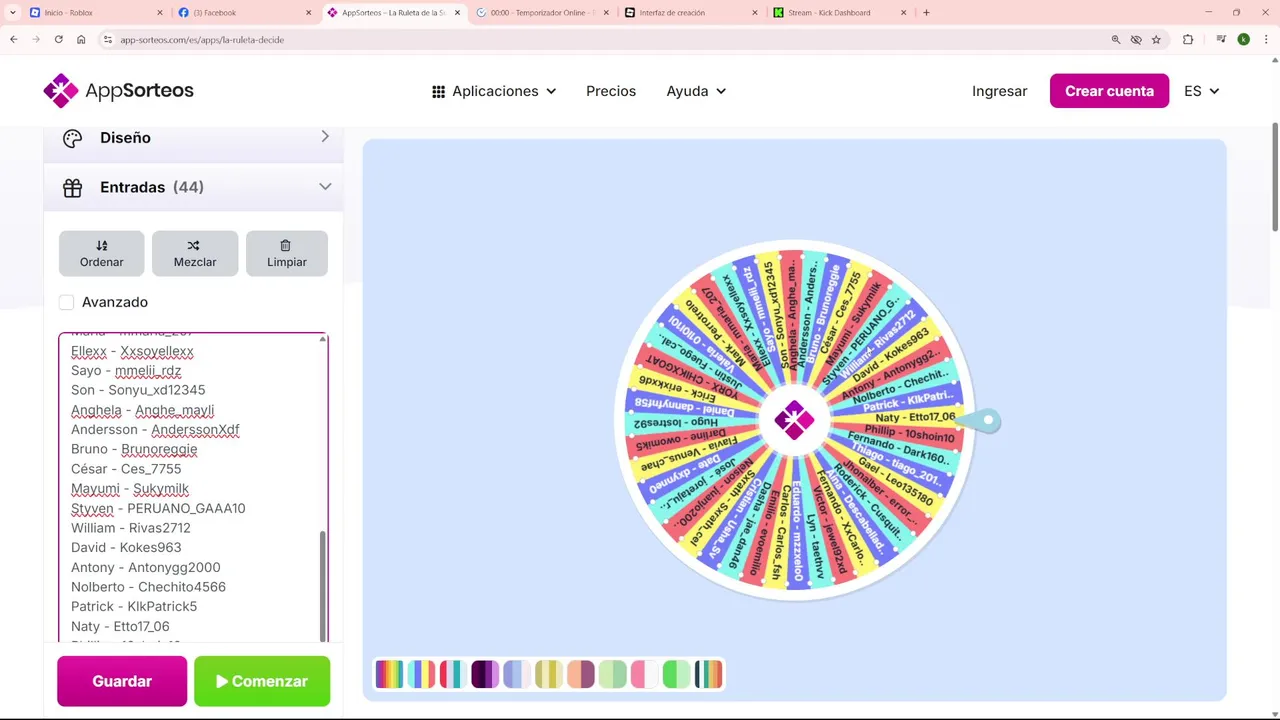Viewport: 1280px width, 720px height.
Task: Click the browser home icon
Action: (81, 39)
